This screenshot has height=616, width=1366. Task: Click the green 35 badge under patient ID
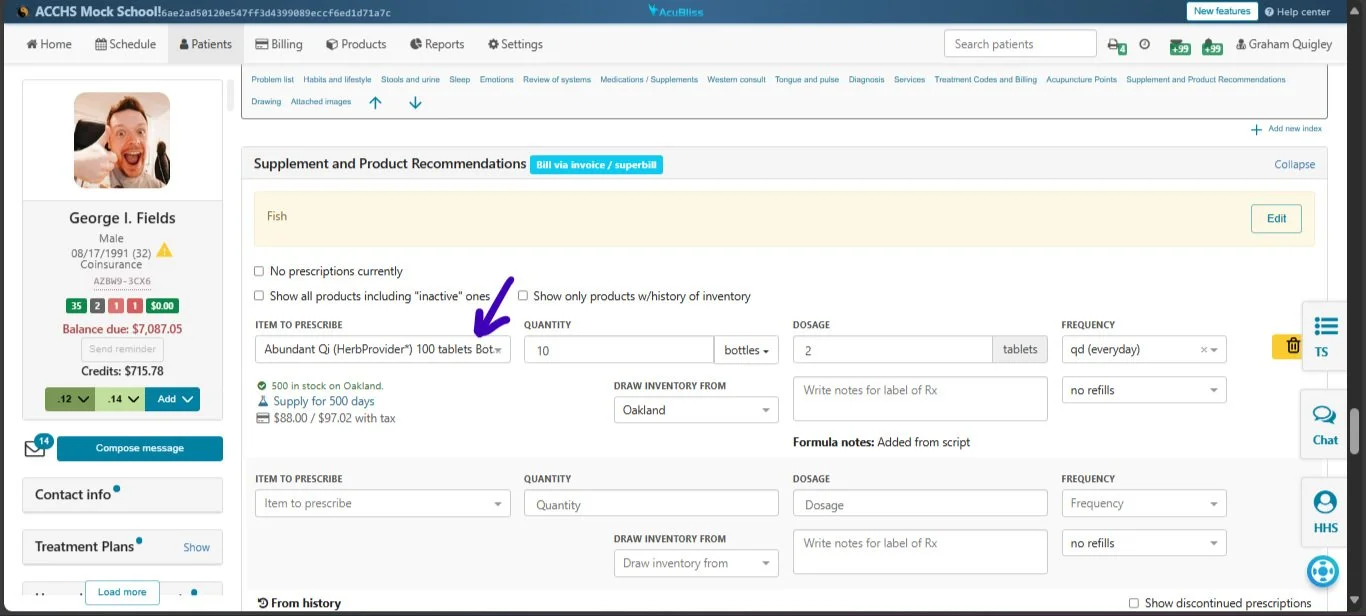76,306
